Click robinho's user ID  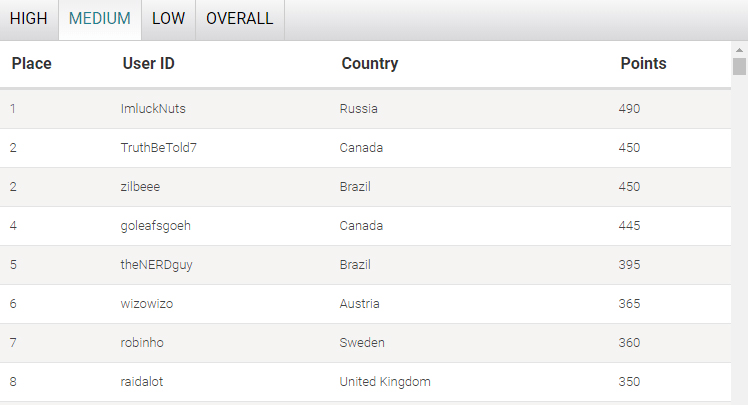pos(142,343)
